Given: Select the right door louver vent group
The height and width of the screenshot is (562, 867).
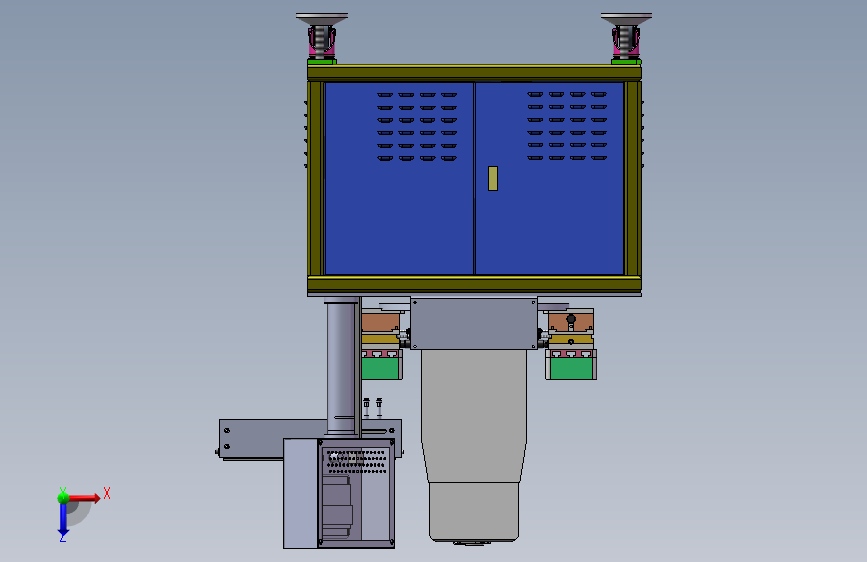Looking at the screenshot, I should [567, 127].
